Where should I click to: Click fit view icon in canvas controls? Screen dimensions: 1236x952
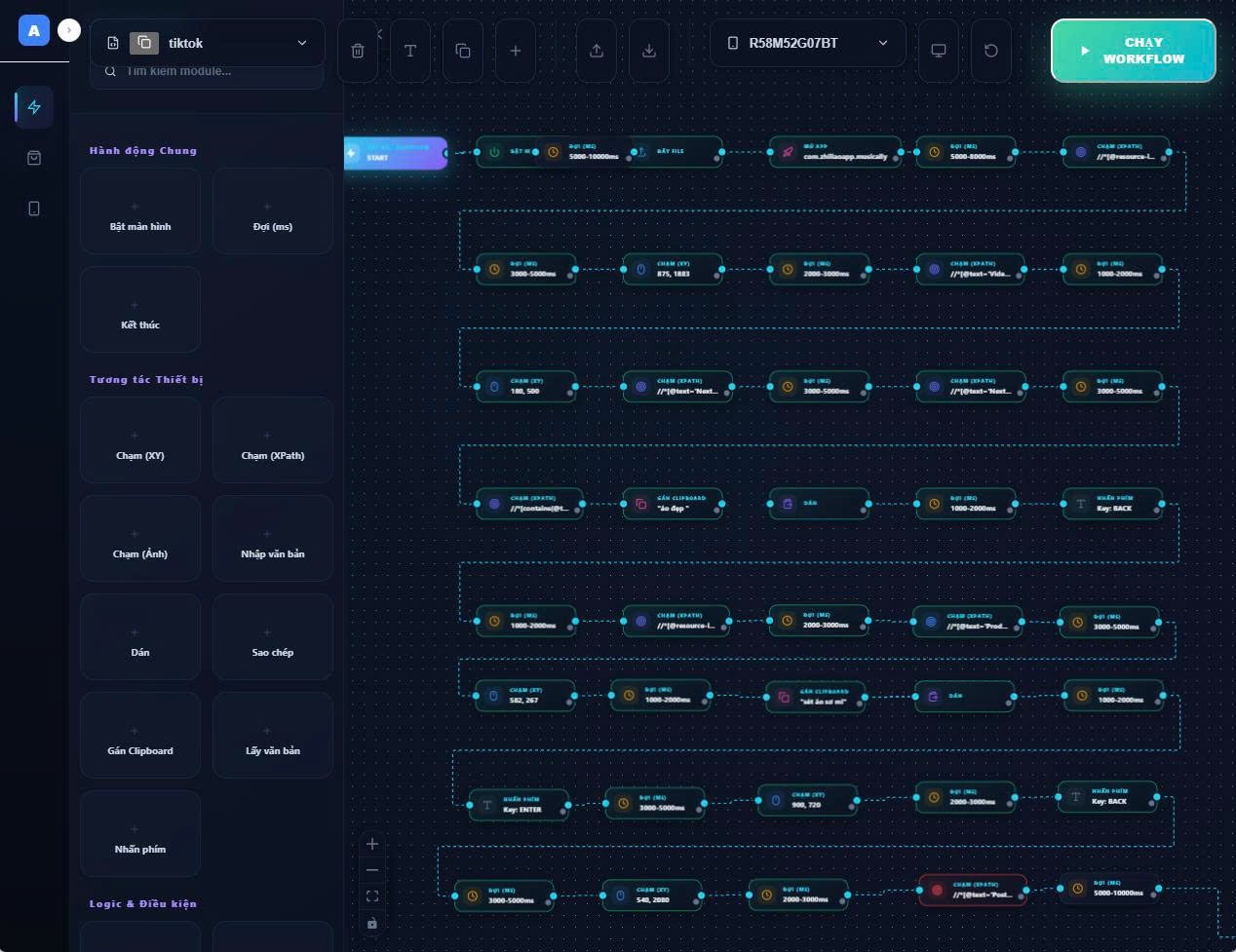click(372, 896)
